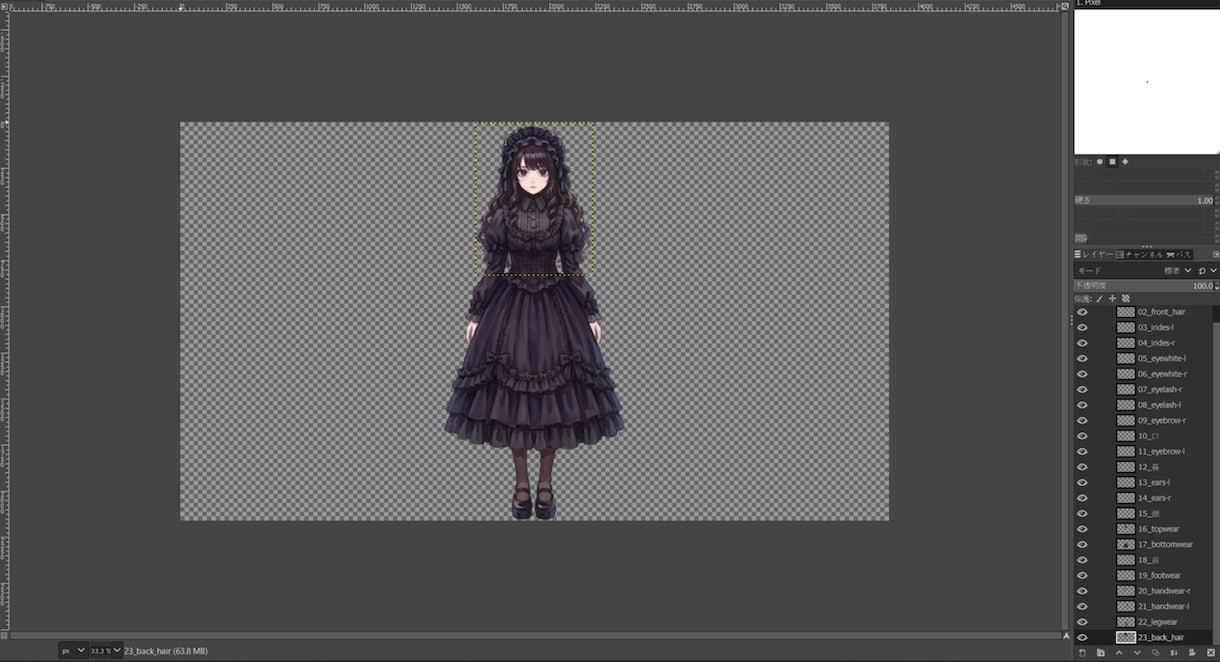Toggle visibility of 19_footwear layer

[x=1082, y=575]
